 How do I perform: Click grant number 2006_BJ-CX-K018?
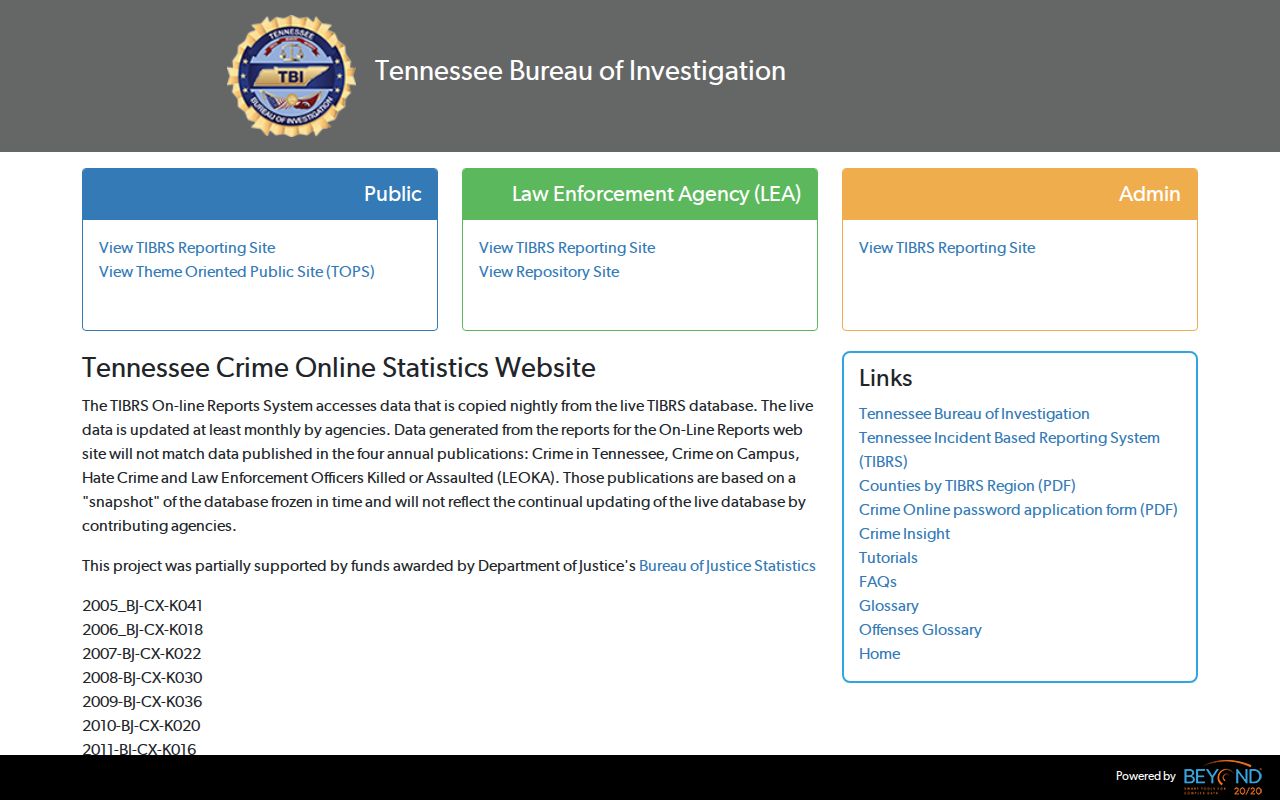(142, 630)
